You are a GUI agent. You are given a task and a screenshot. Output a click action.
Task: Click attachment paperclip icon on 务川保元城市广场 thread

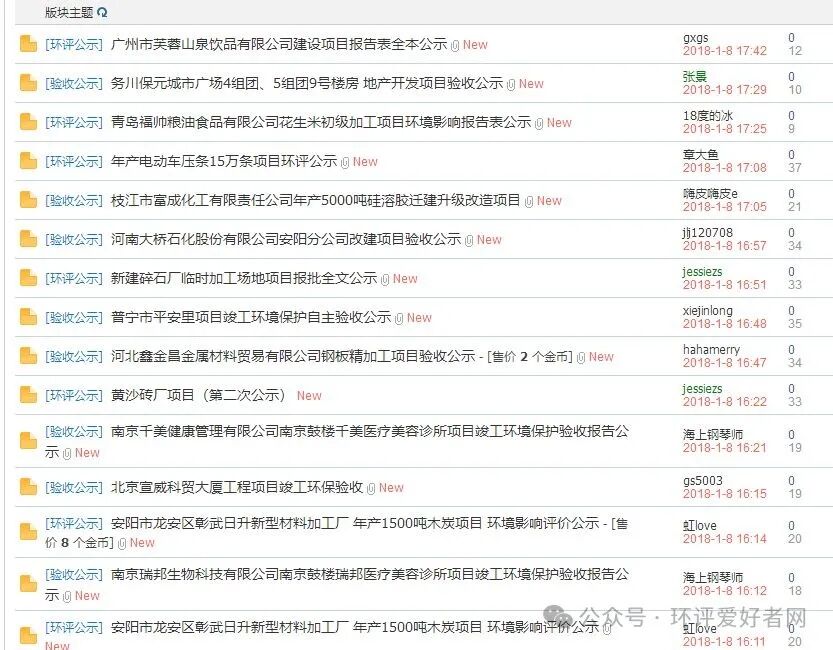511,85
